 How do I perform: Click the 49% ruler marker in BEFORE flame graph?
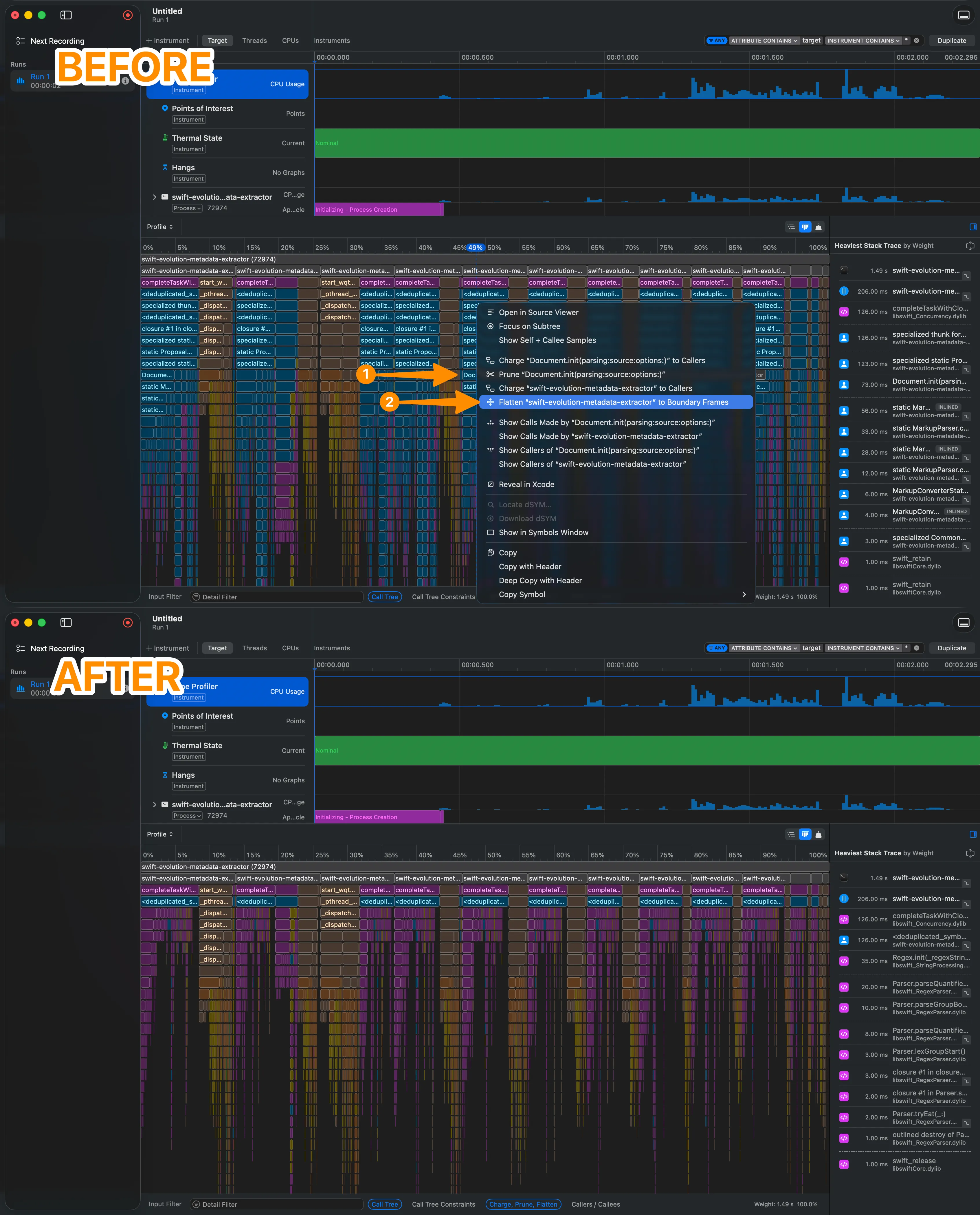[475, 247]
